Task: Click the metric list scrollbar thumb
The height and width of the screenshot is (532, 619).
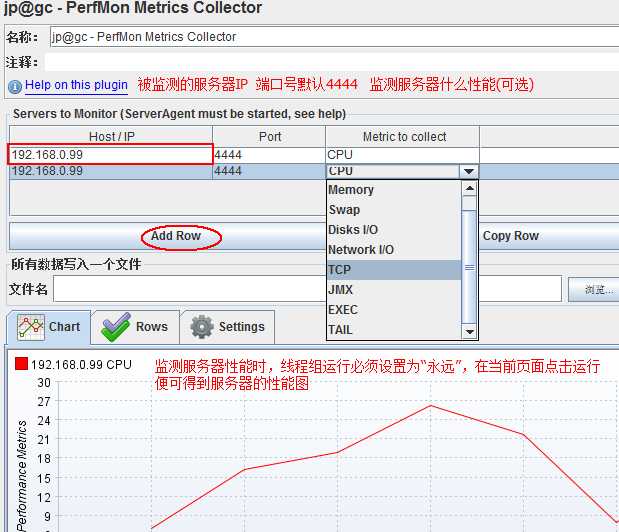Action: [x=469, y=267]
